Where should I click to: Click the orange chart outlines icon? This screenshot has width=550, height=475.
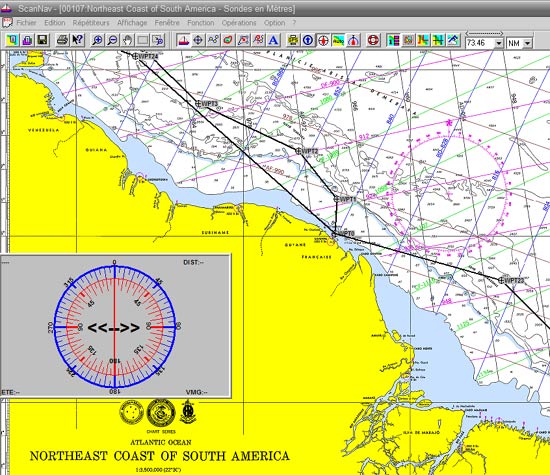coord(408,40)
